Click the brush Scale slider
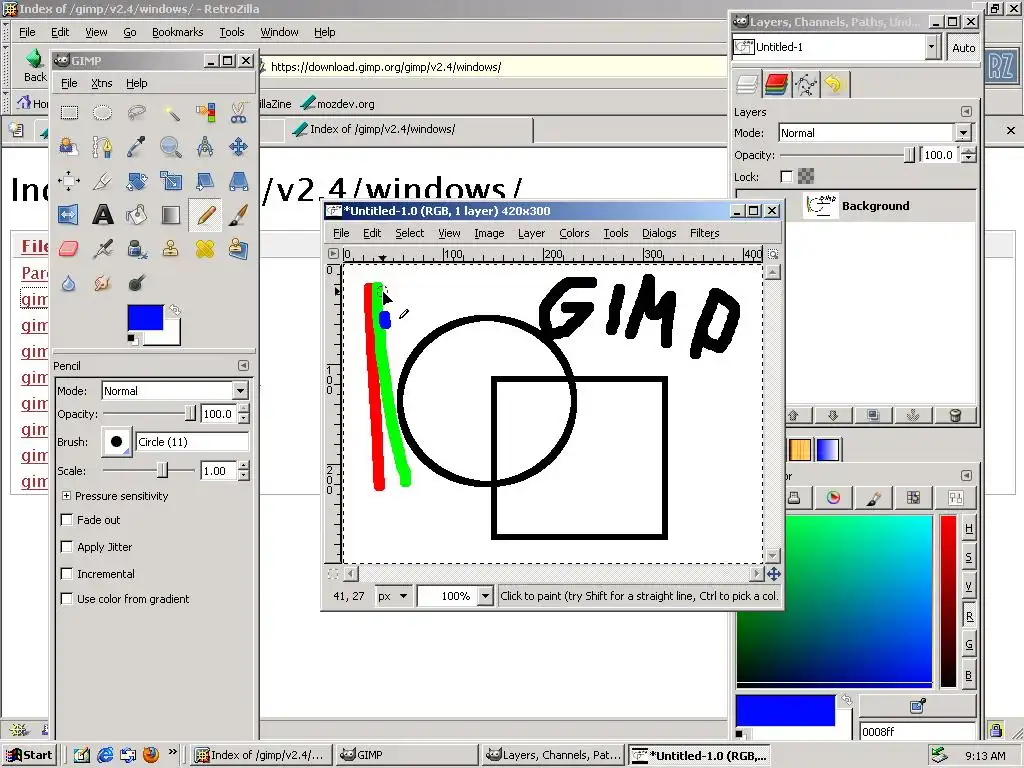 click(x=150, y=470)
